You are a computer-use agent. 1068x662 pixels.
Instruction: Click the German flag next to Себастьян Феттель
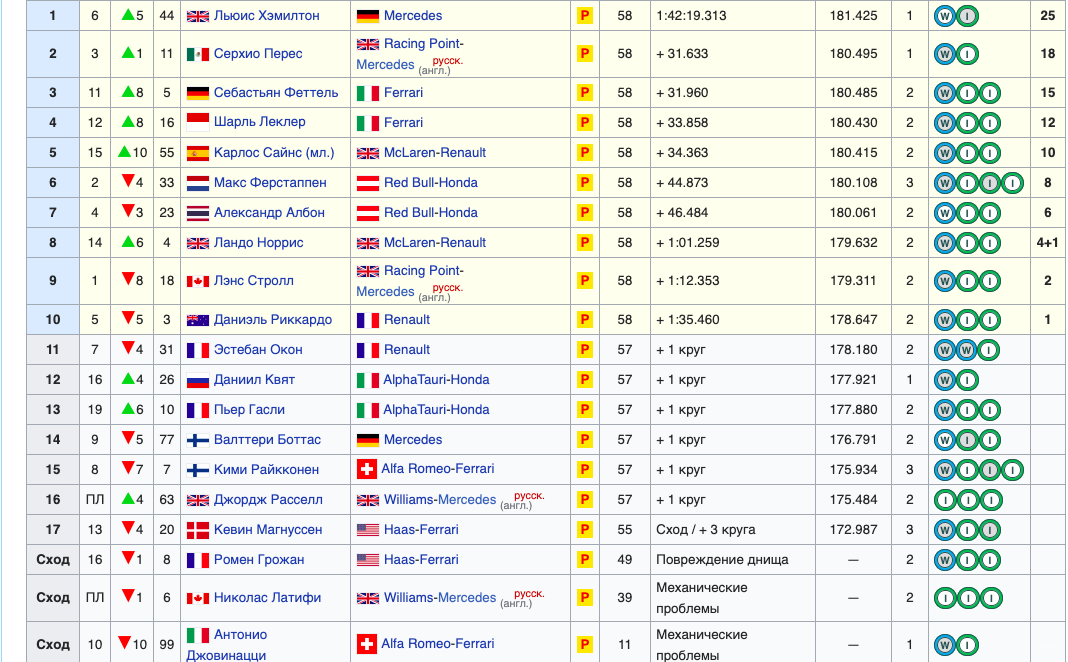point(198,93)
